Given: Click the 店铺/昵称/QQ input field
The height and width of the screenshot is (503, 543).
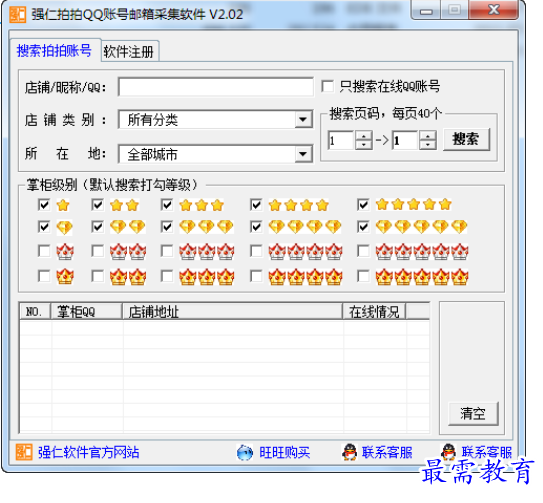Looking at the screenshot, I should tap(216, 87).
